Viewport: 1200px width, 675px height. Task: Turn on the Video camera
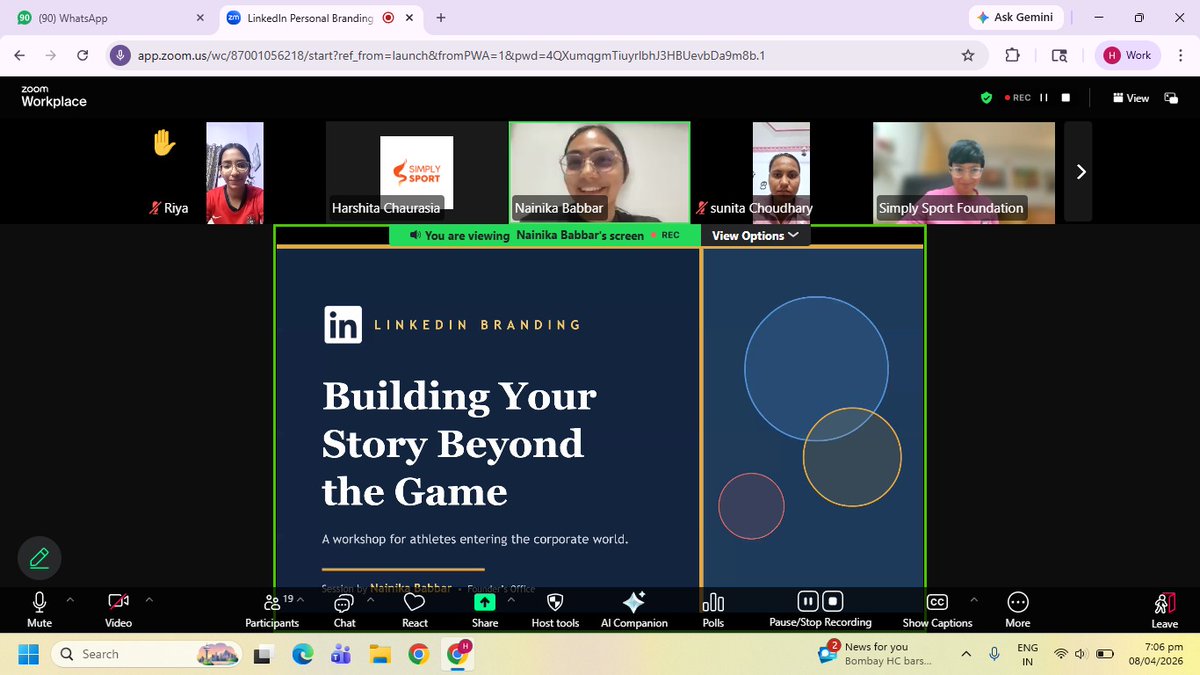point(118,609)
